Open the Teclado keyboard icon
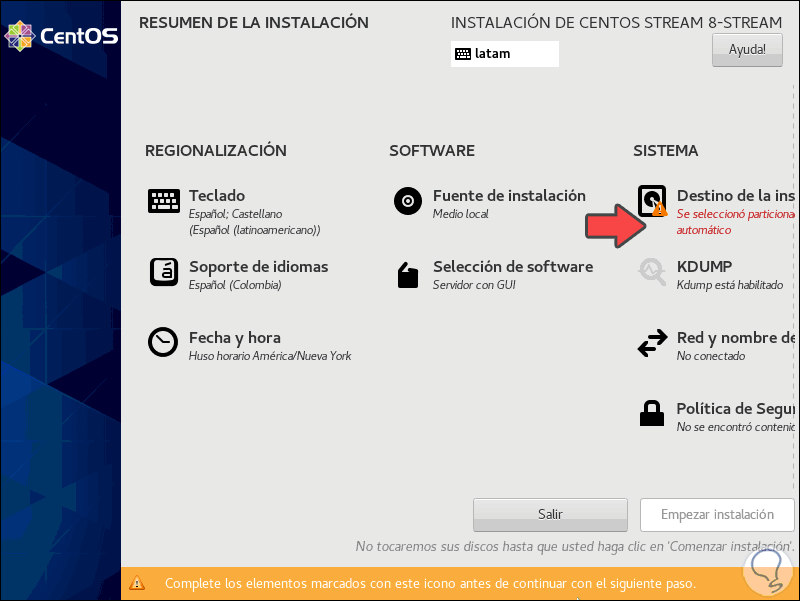Image resolution: width=800 pixels, height=601 pixels. pyautogui.click(x=164, y=201)
